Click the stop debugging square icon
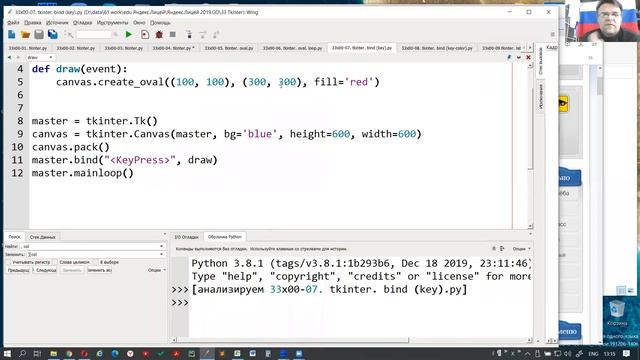The height and width of the screenshot is (360, 640). pyautogui.click(x=173, y=35)
